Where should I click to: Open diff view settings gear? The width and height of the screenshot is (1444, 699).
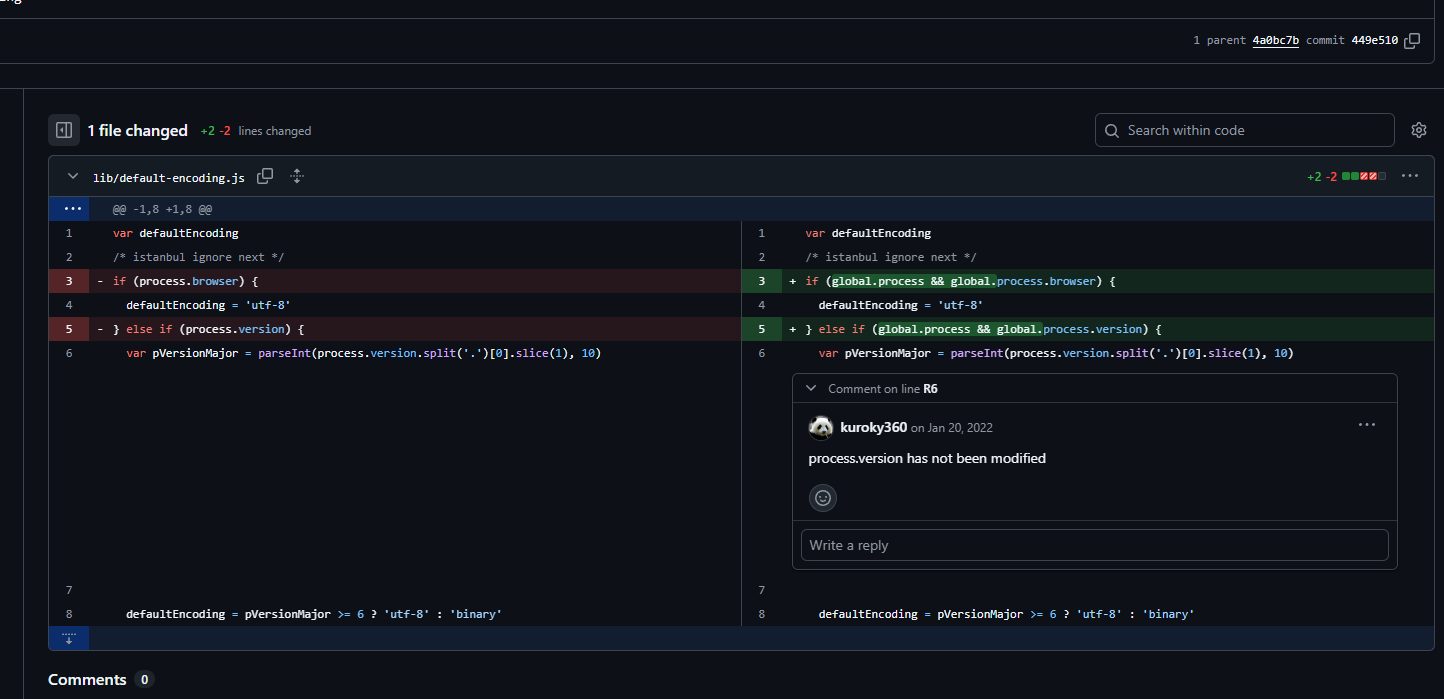click(x=1418, y=130)
